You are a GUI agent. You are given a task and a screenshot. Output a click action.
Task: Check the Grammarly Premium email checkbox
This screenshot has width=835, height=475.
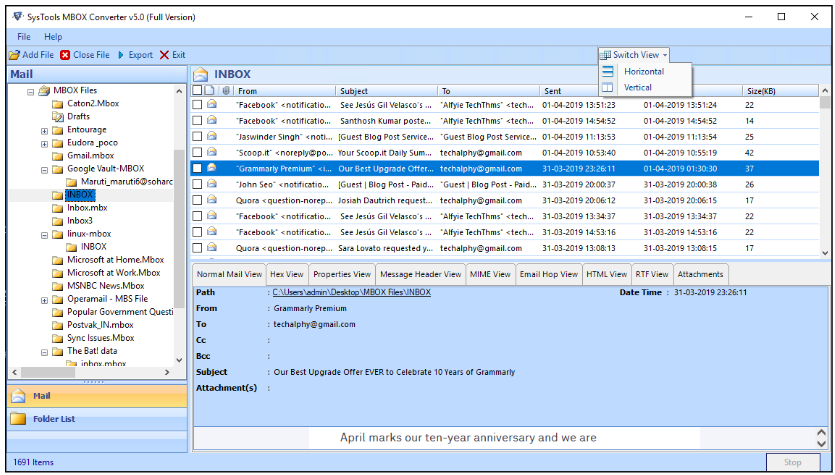(x=197, y=169)
